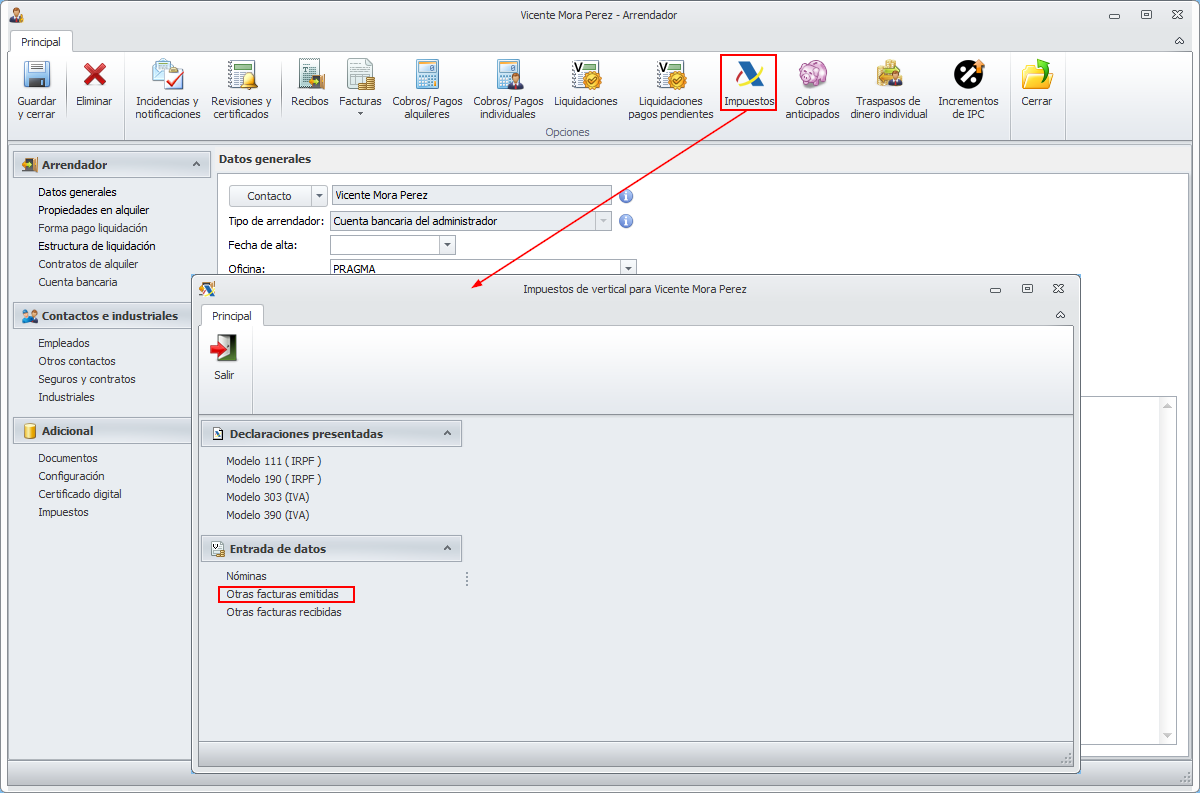Open Impuestos in the left sidebar

coord(63,512)
